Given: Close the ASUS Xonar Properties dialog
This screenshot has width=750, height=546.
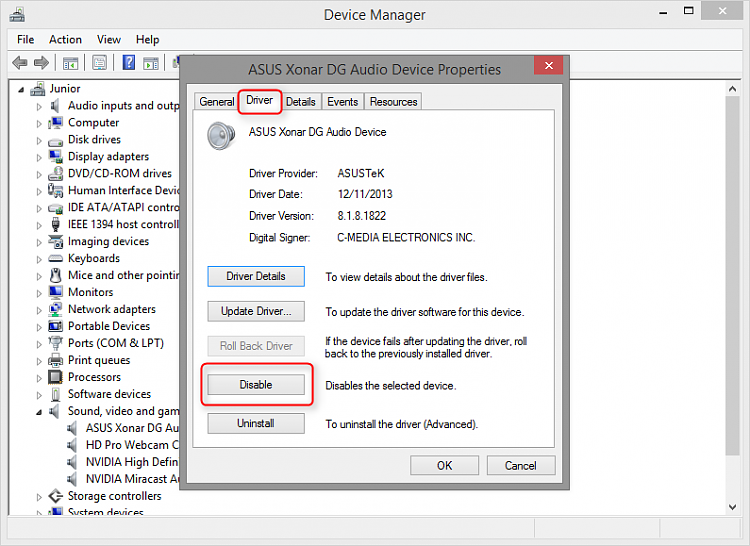Looking at the screenshot, I should click(549, 66).
